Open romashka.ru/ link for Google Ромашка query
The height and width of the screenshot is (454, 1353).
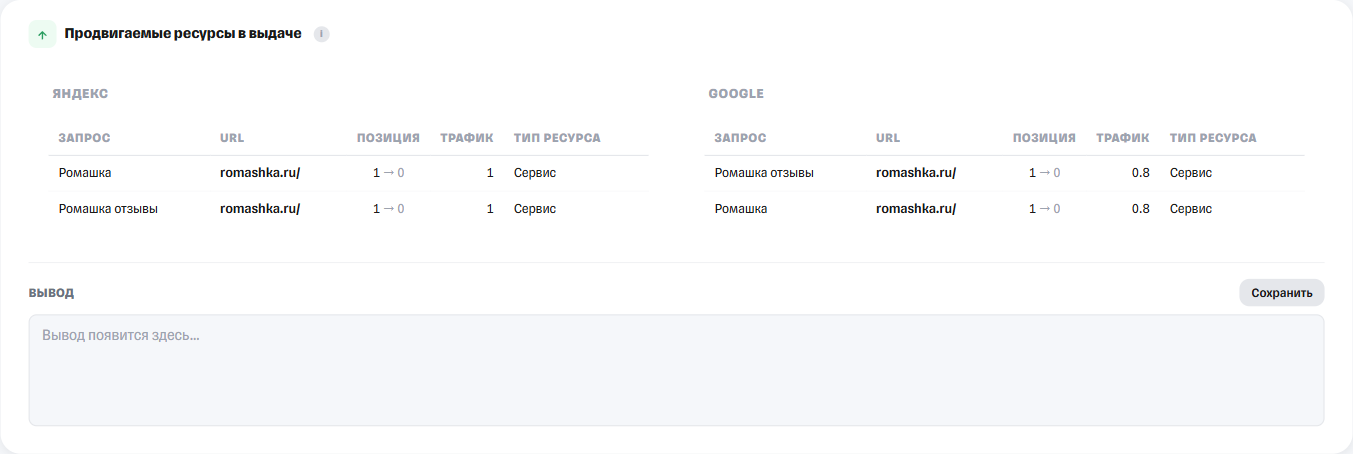point(916,209)
